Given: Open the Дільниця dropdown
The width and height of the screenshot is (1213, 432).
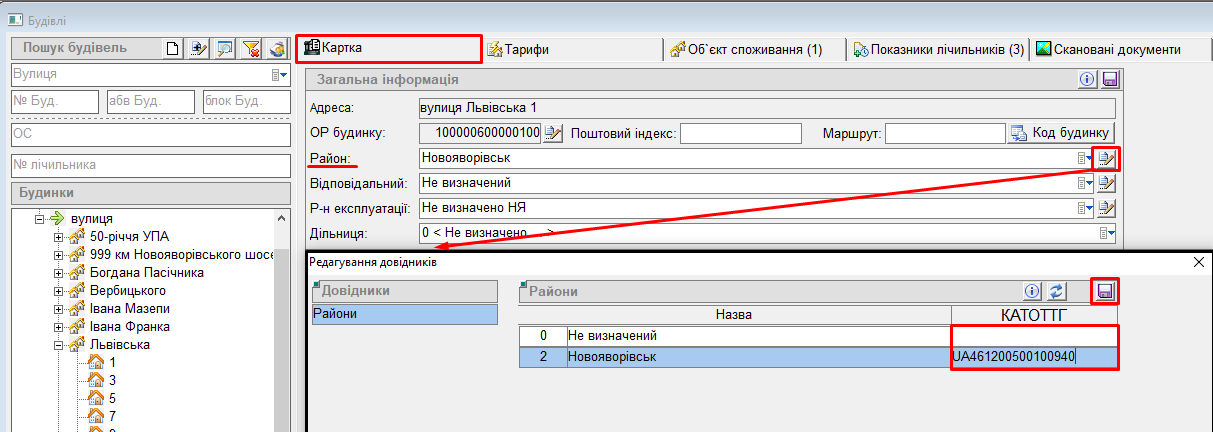Looking at the screenshot, I should point(1106,233).
